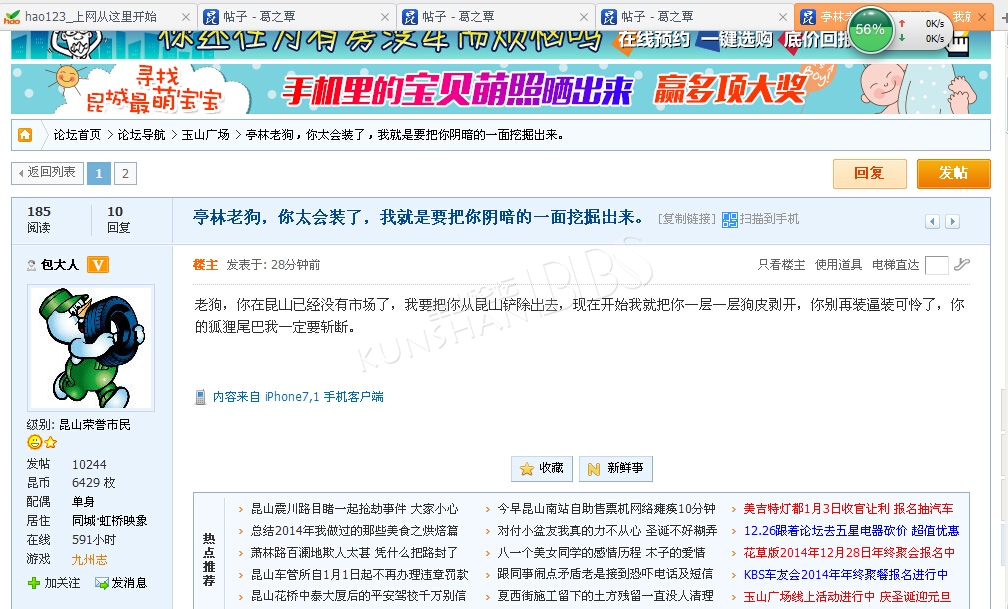Close the hao123 browser tab
Image resolution: width=1008 pixels, height=609 pixels.
pyautogui.click(x=186, y=17)
